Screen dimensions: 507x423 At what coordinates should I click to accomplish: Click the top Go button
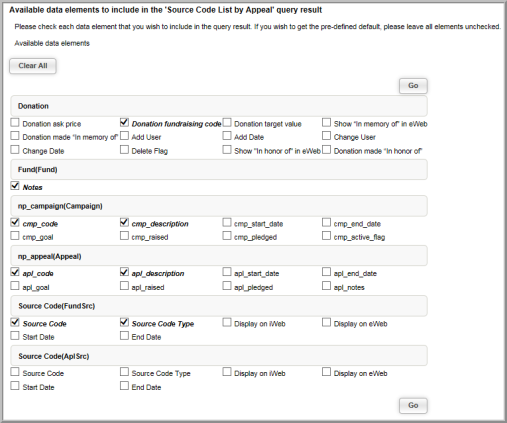coord(413,86)
